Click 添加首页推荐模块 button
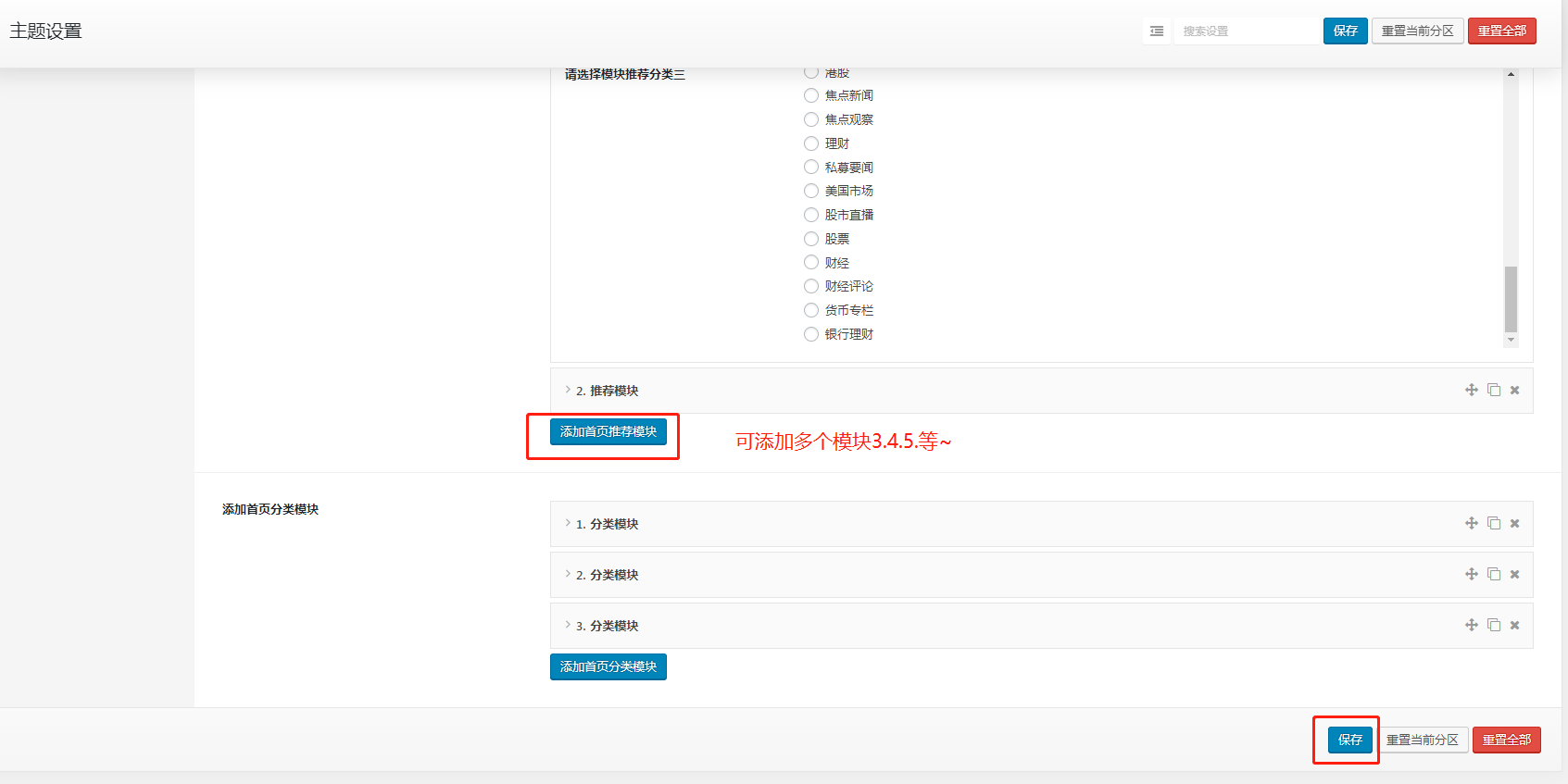Viewport: 1568px width, 784px height. click(608, 431)
